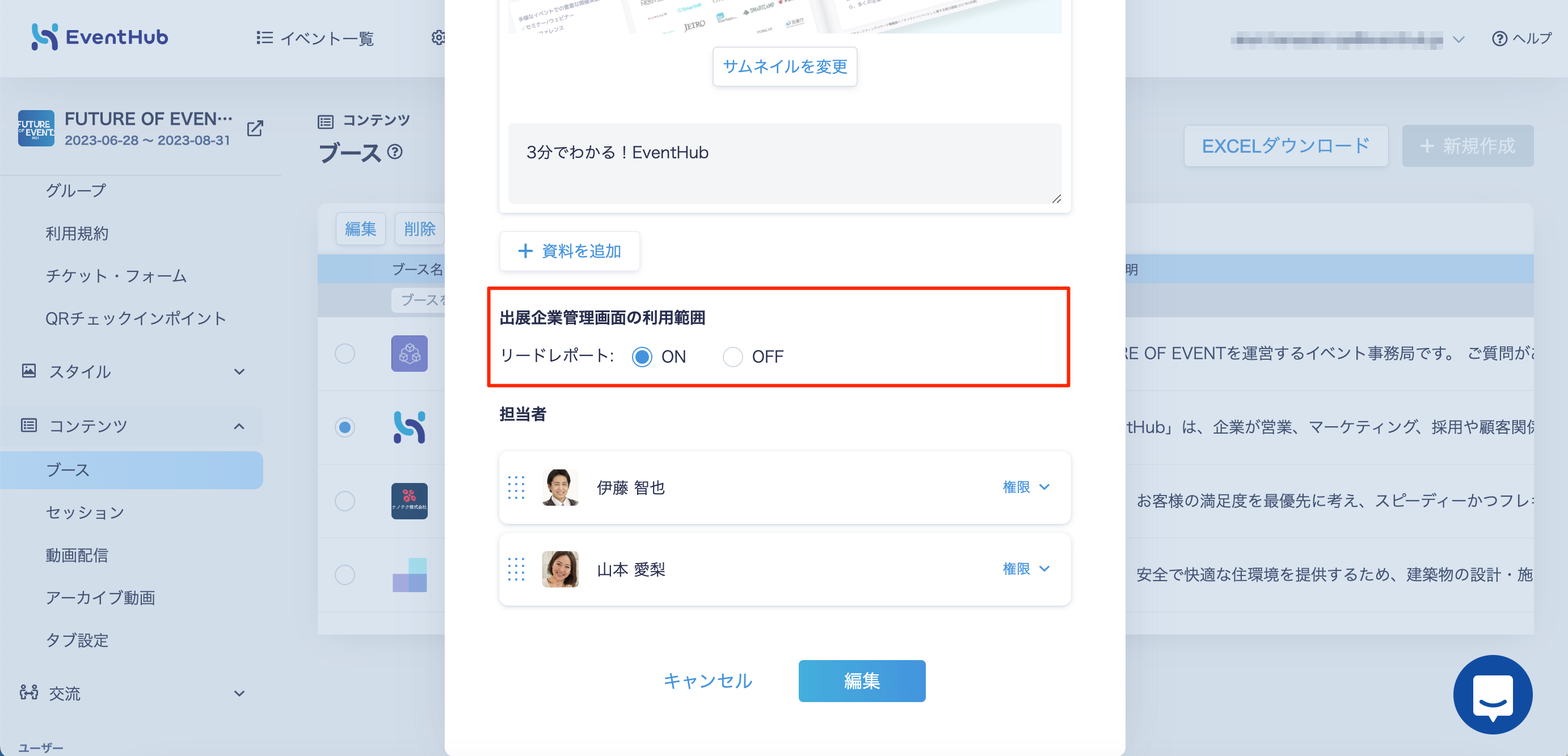This screenshot has height=756, width=1568.
Task: Click the 編集 button above the table
Action: 360,229
